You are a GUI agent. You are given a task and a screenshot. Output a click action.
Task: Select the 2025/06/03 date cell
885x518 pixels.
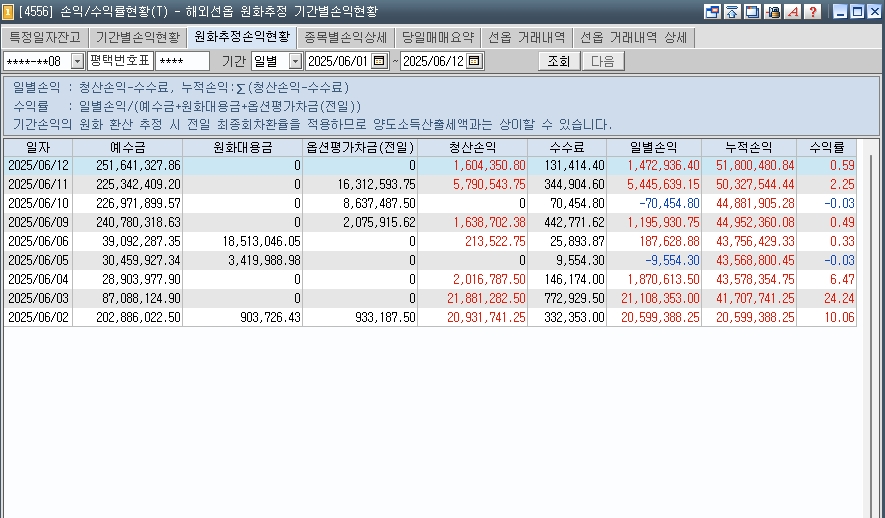click(38, 298)
